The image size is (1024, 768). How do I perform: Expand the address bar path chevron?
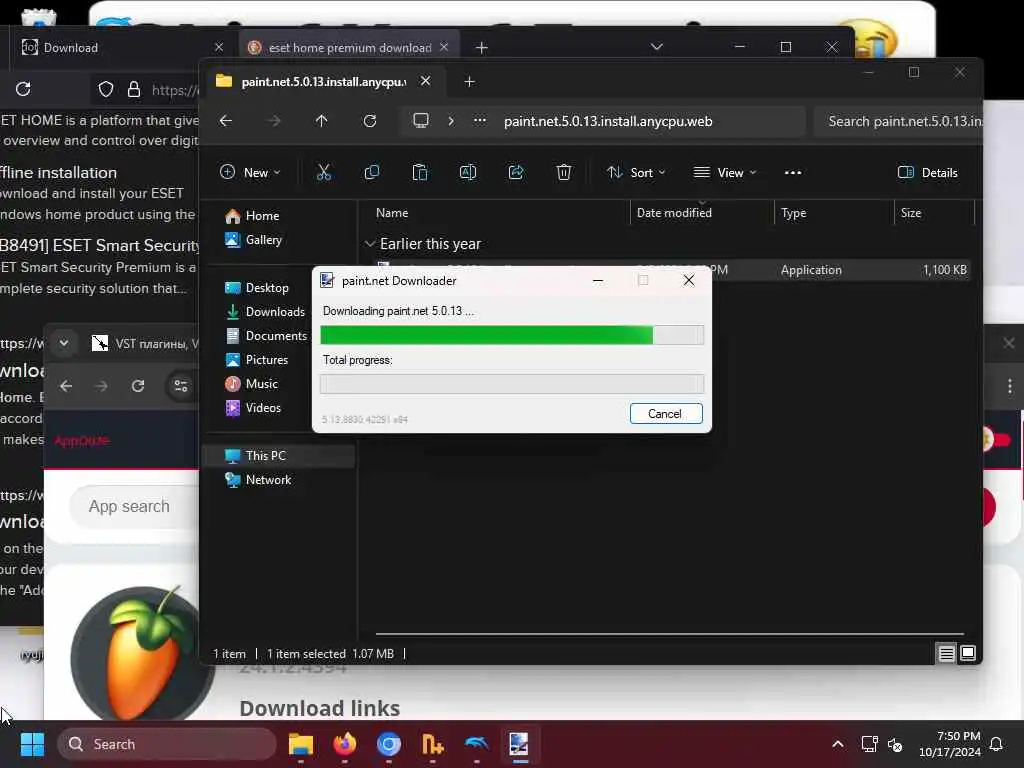[451, 121]
